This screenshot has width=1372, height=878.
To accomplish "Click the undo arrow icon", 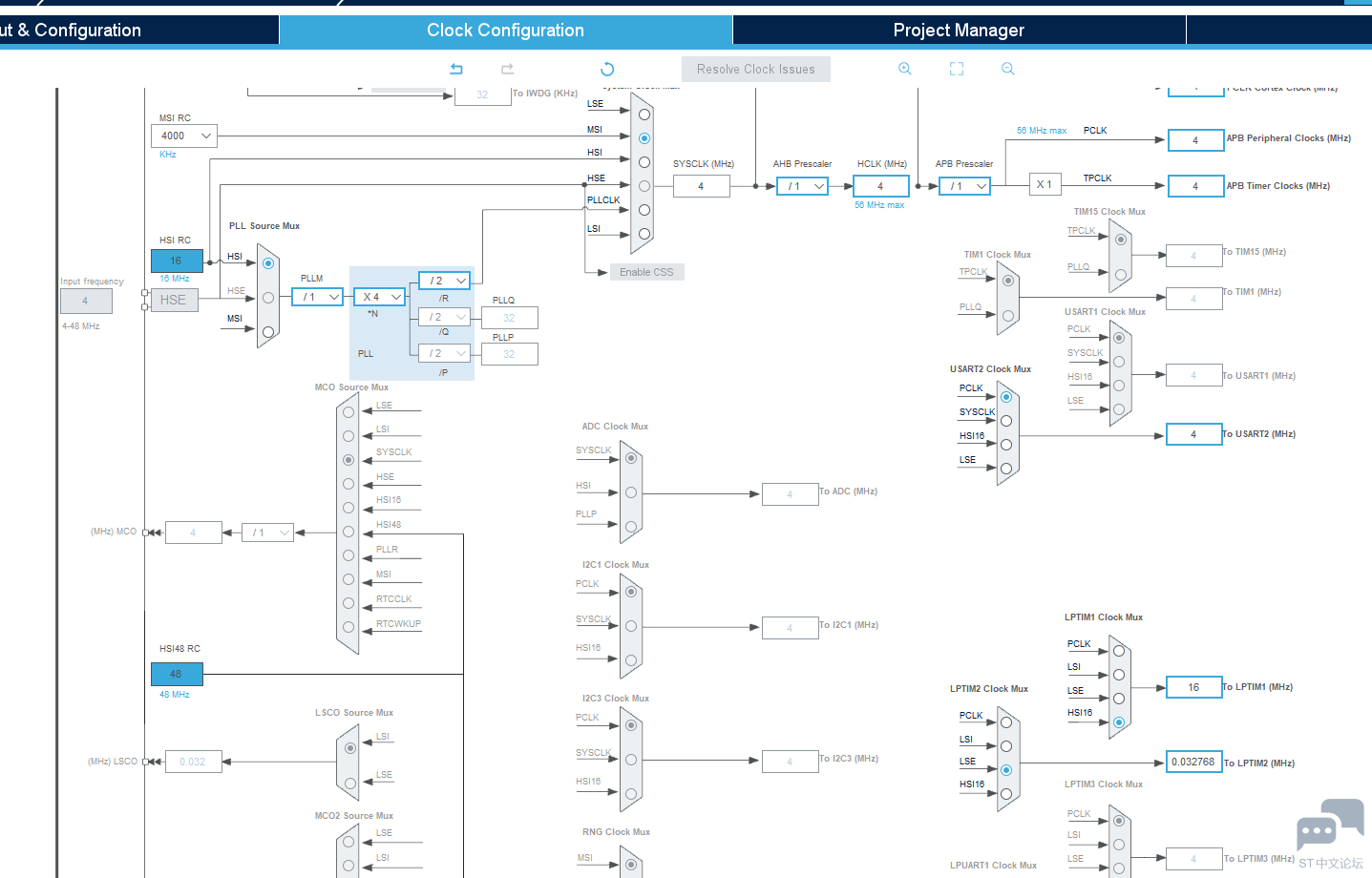I will 456,69.
